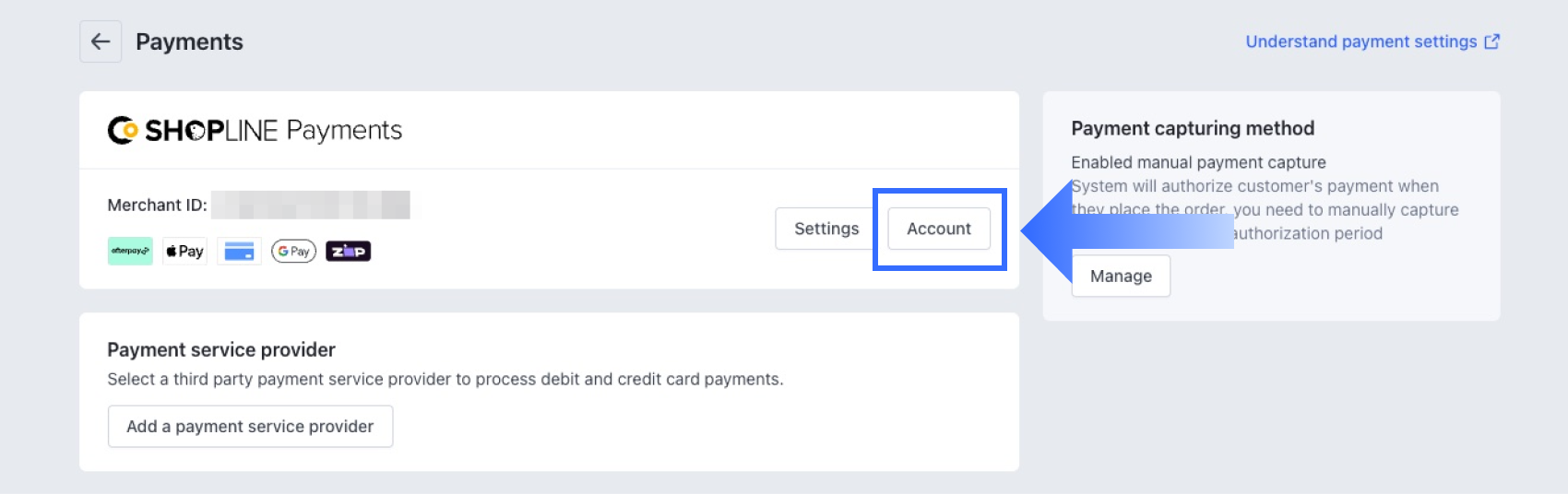Viewport: 1568px width, 494px height.
Task: Click the Google Pay icon
Action: [x=293, y=251]
